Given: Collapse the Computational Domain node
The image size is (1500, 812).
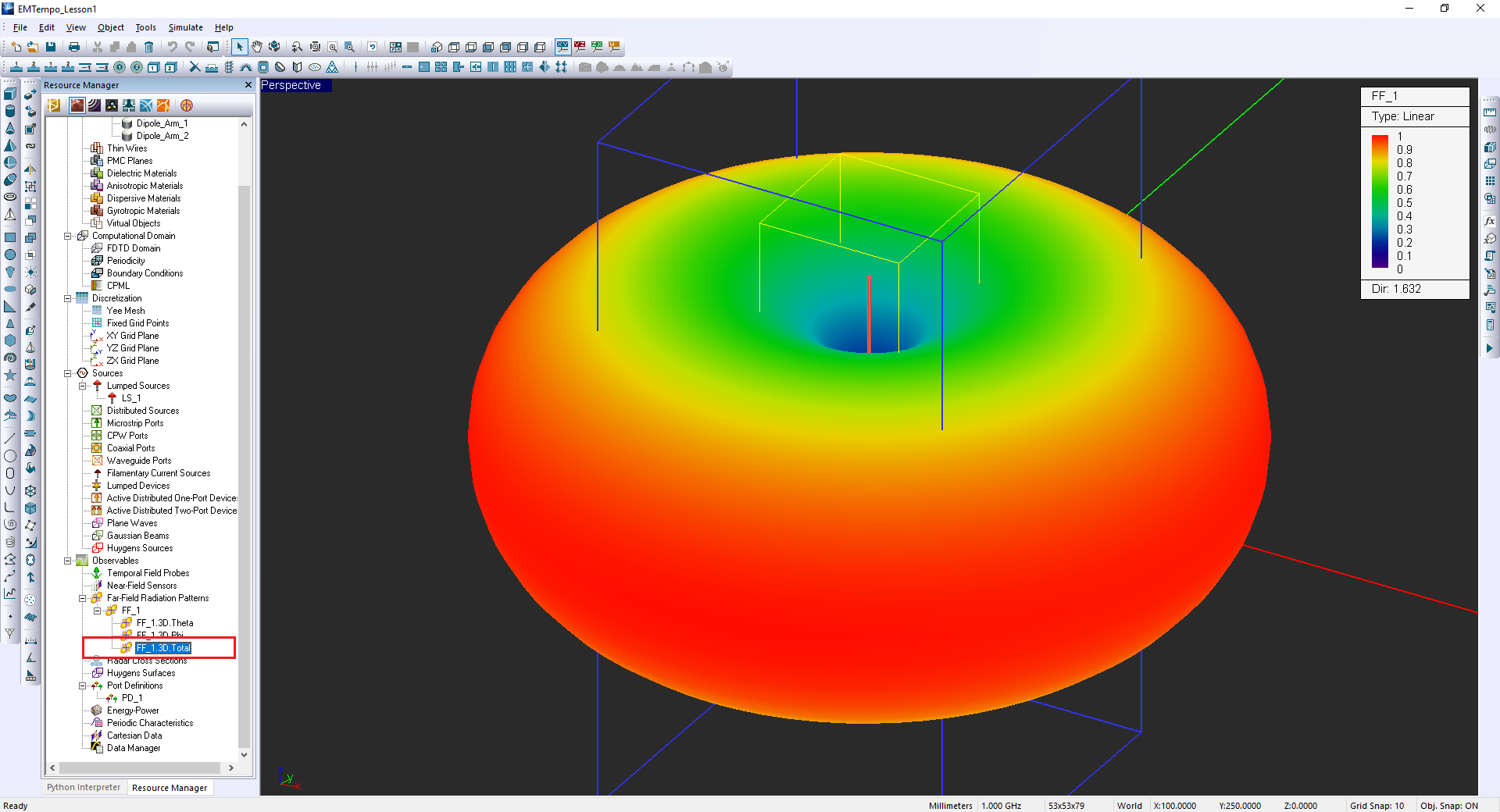Looking at the screenshot, I should point(68,236).
